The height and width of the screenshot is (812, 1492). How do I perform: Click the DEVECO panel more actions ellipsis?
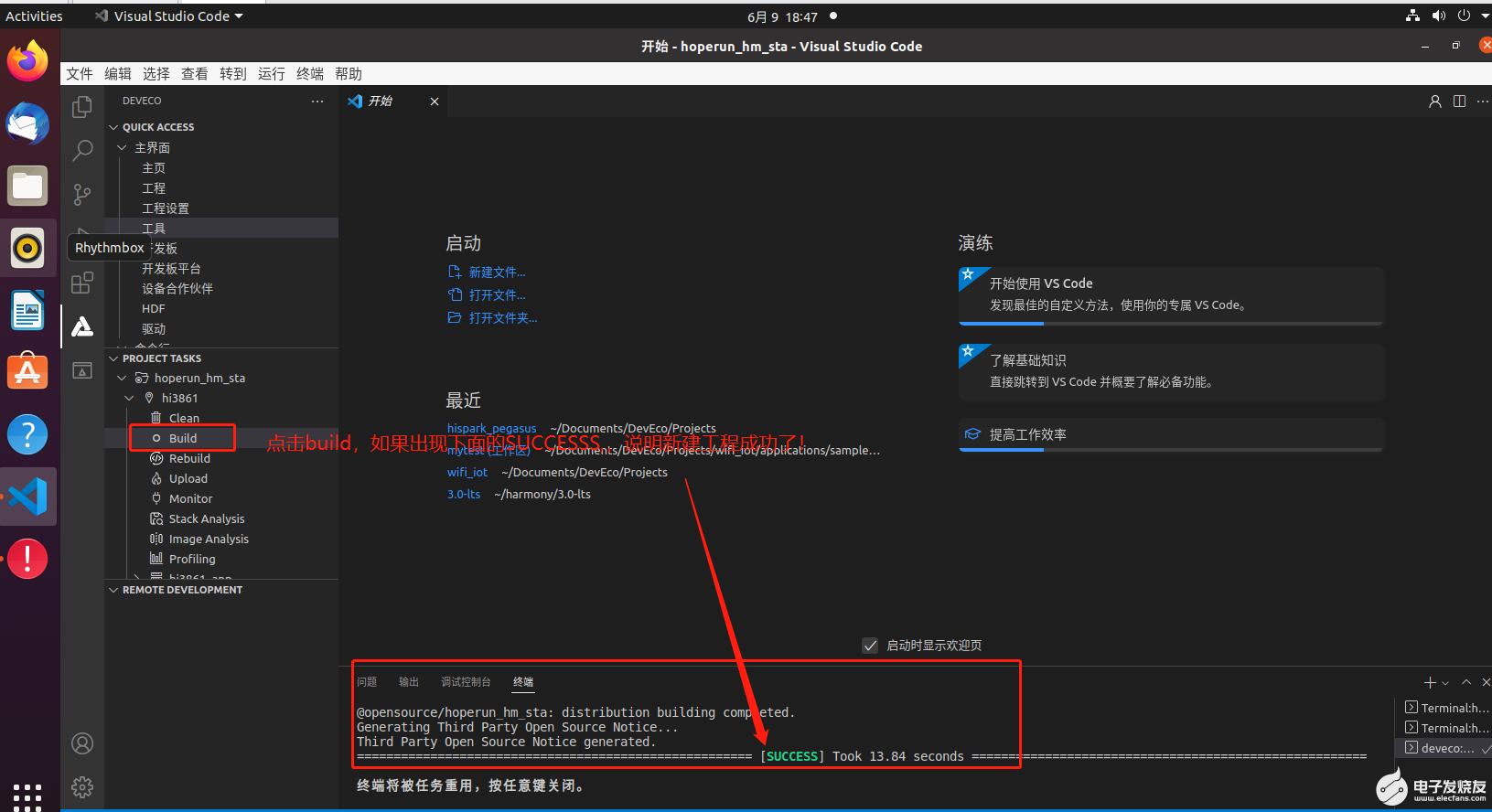point(317,101)
